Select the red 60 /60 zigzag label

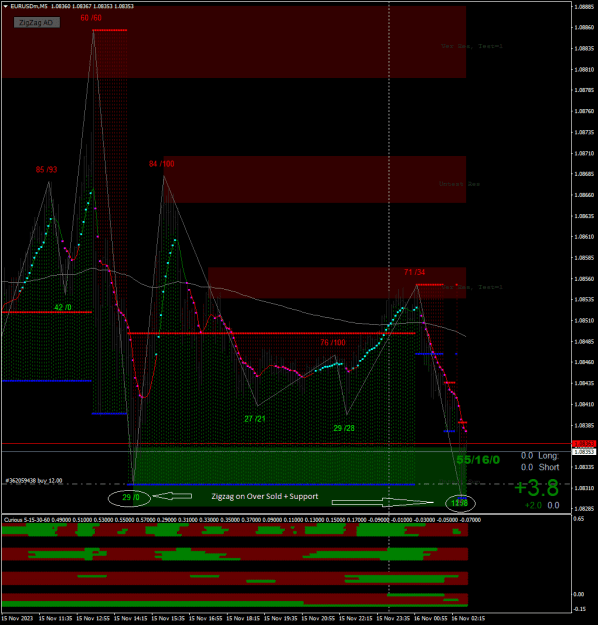91,18
